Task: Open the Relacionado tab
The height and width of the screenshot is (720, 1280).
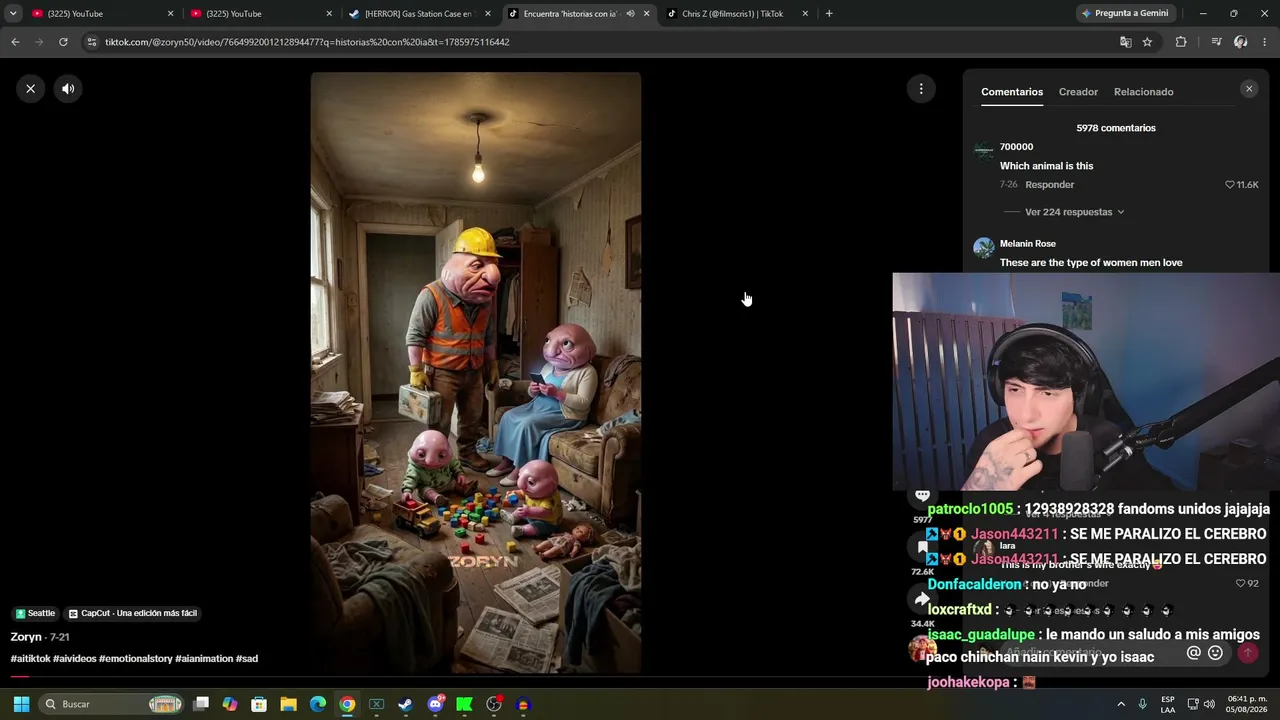Action: [x=1143, y=92]
